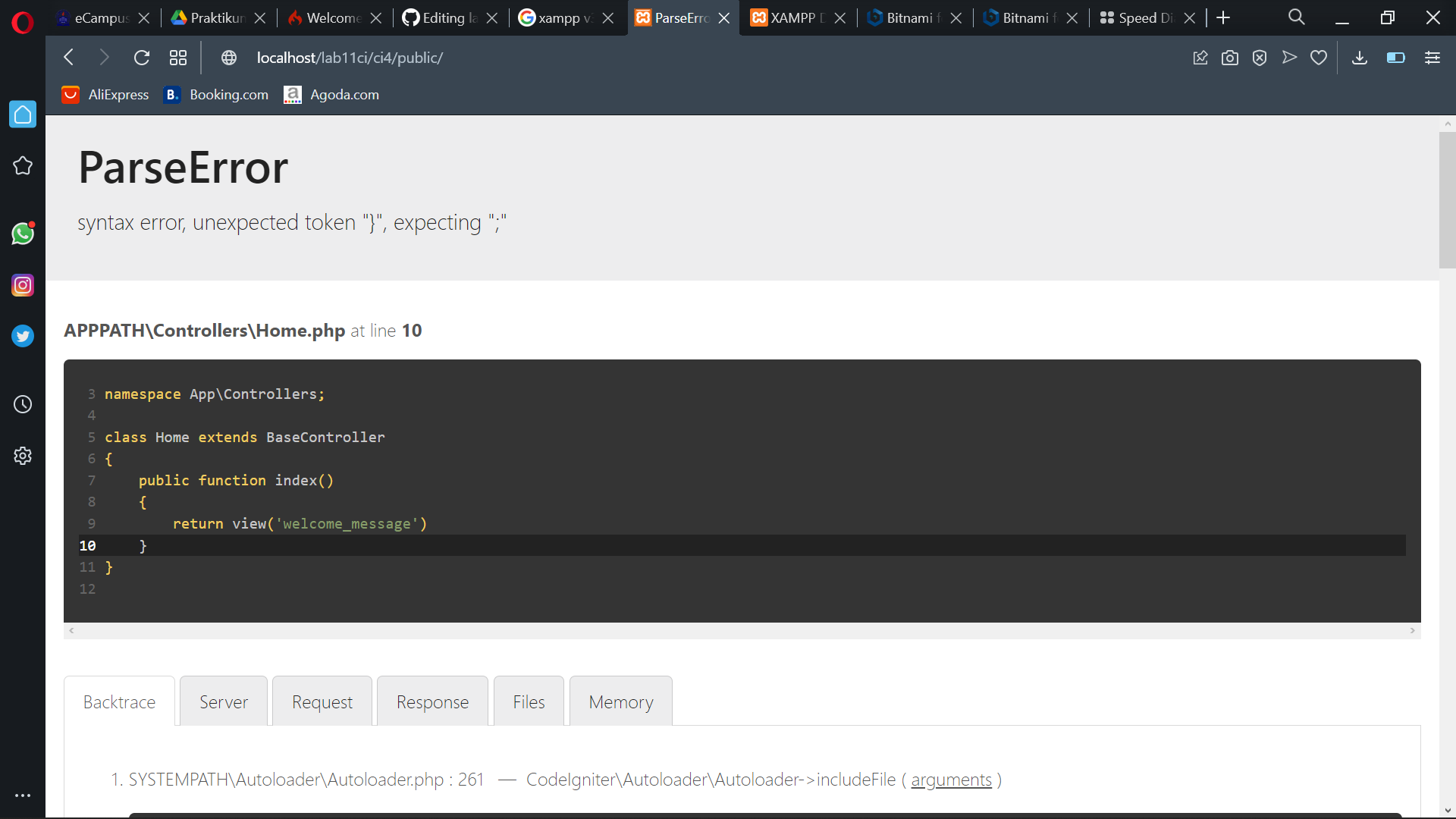Open Agoda.com from the bookmarks bar

344,95
